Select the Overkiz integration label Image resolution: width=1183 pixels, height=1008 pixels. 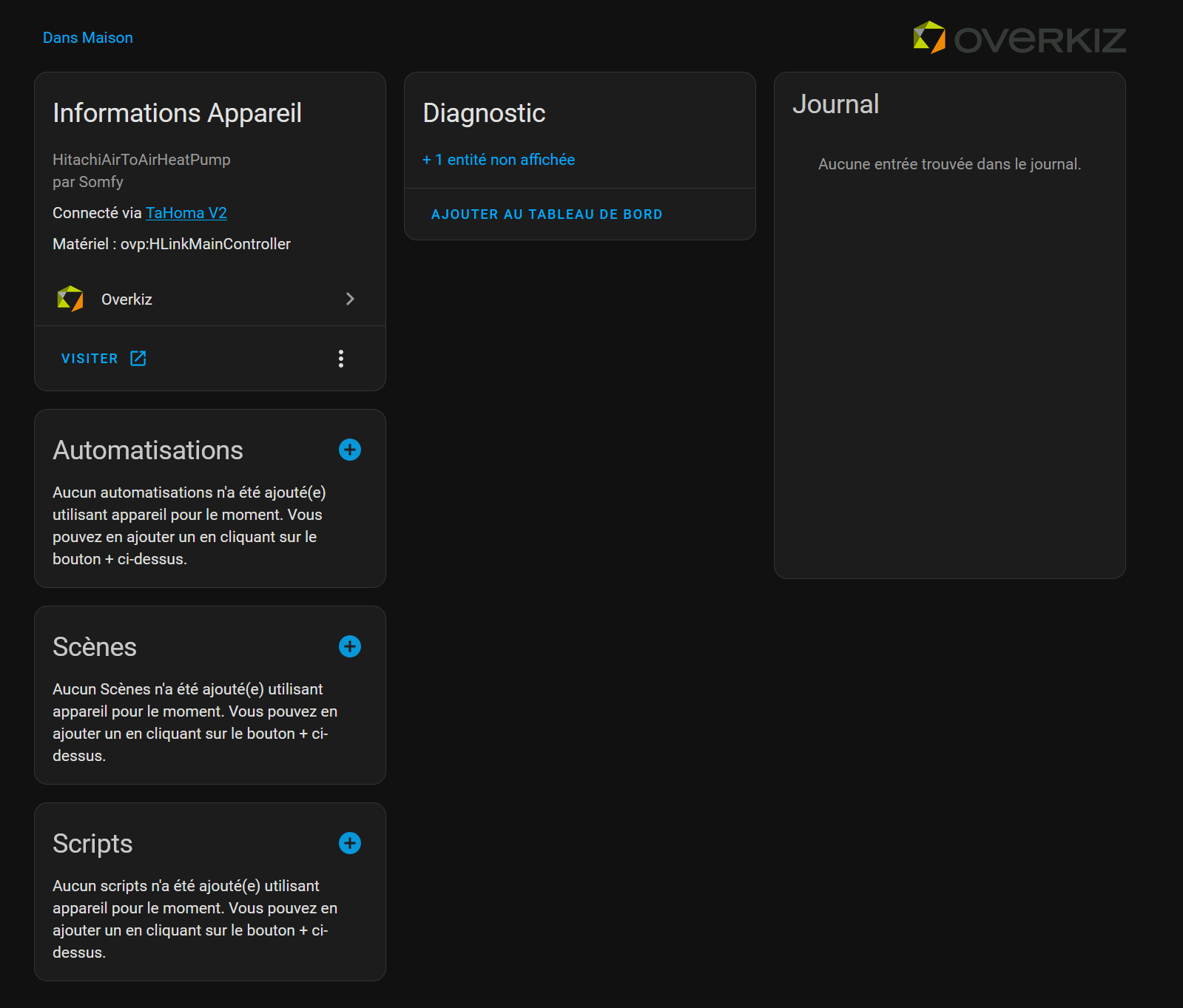[x=127, y=300]
